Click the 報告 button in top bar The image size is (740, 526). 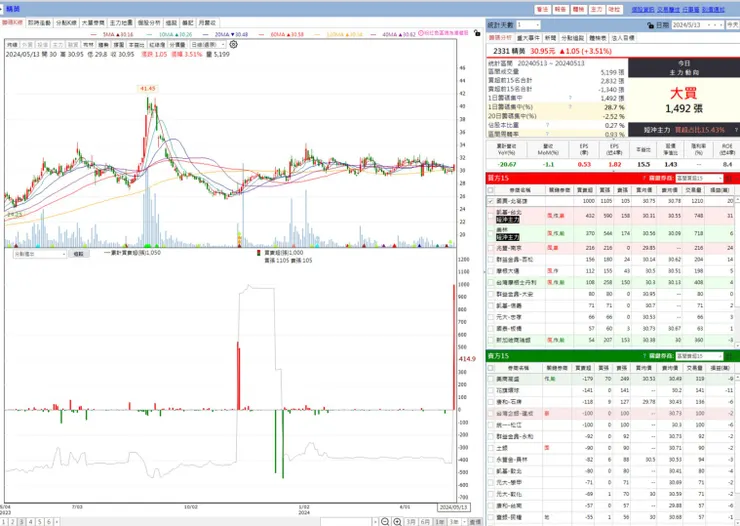[x=560, y=9]
